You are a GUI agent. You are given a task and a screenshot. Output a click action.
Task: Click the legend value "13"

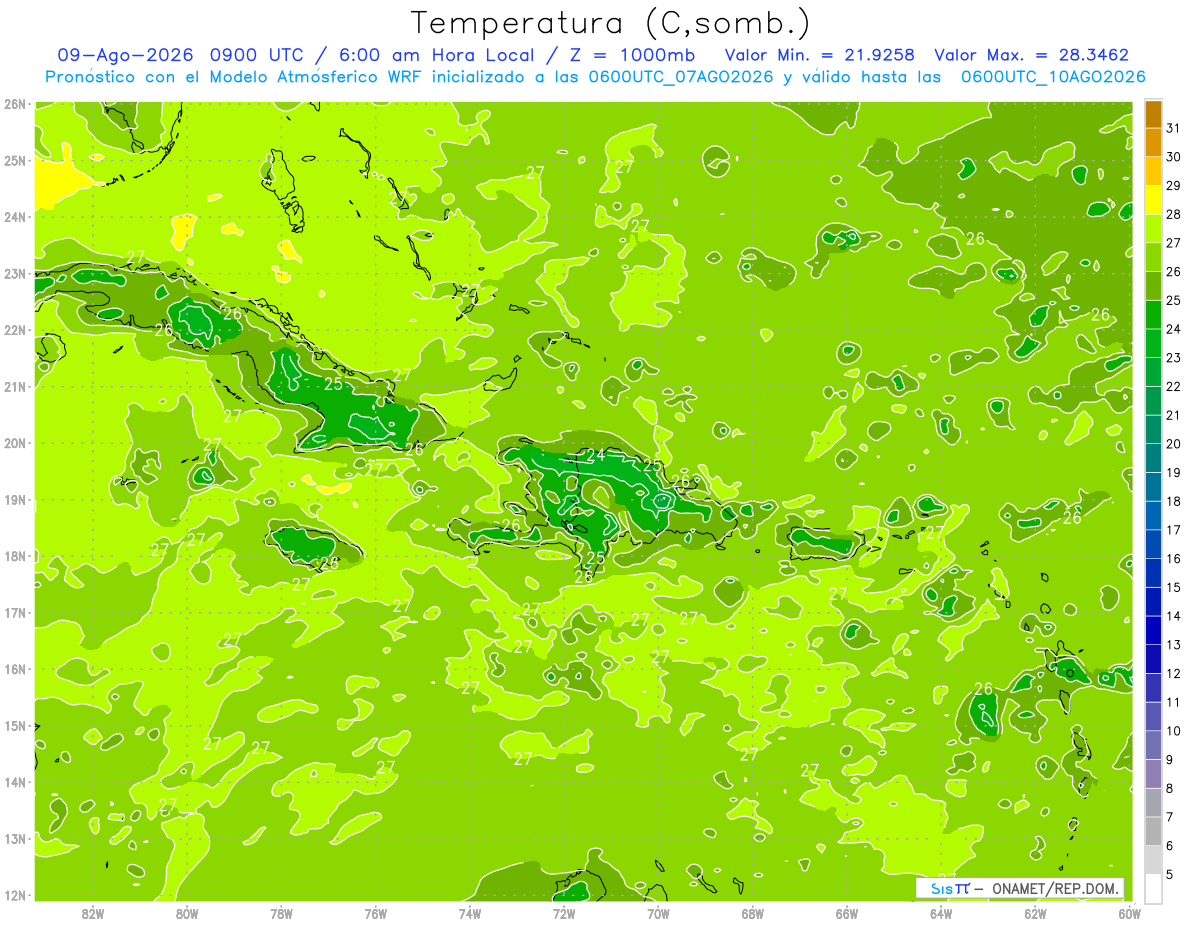click(1173, 644)
